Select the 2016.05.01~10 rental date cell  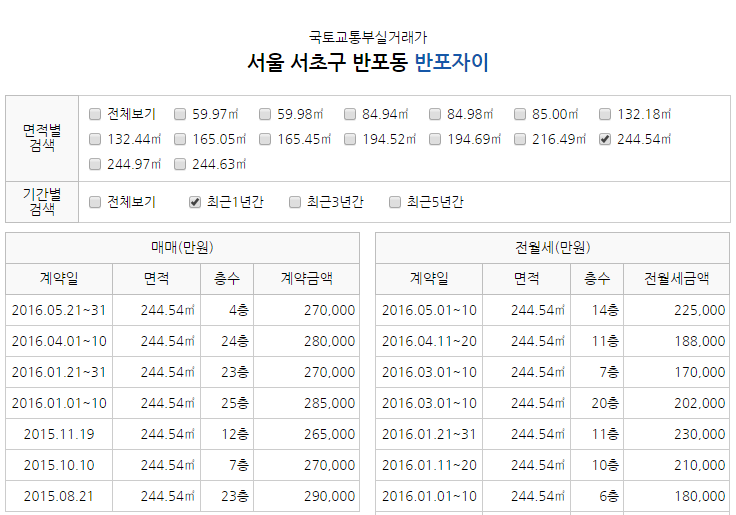click(429, 310)
